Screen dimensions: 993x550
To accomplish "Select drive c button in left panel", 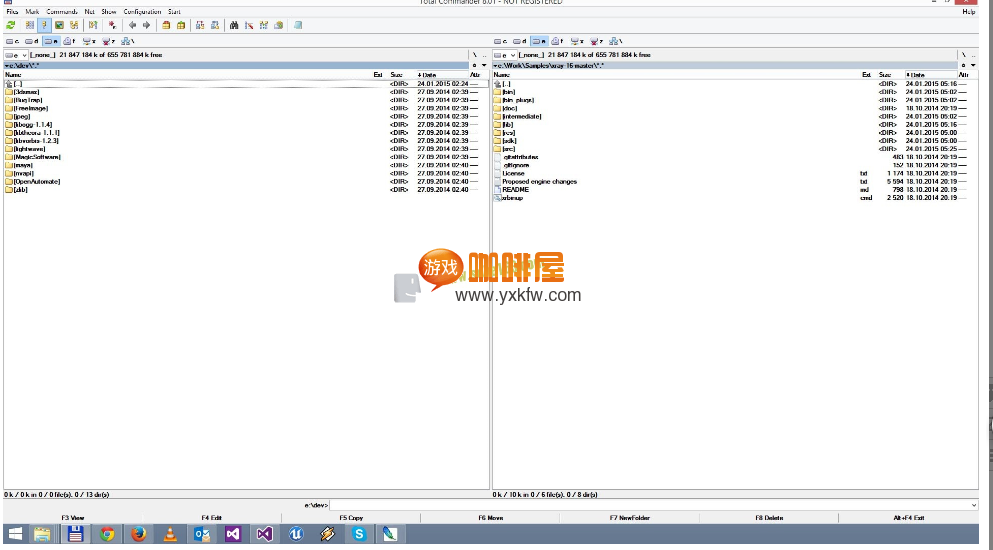I will tap(12, 41).
